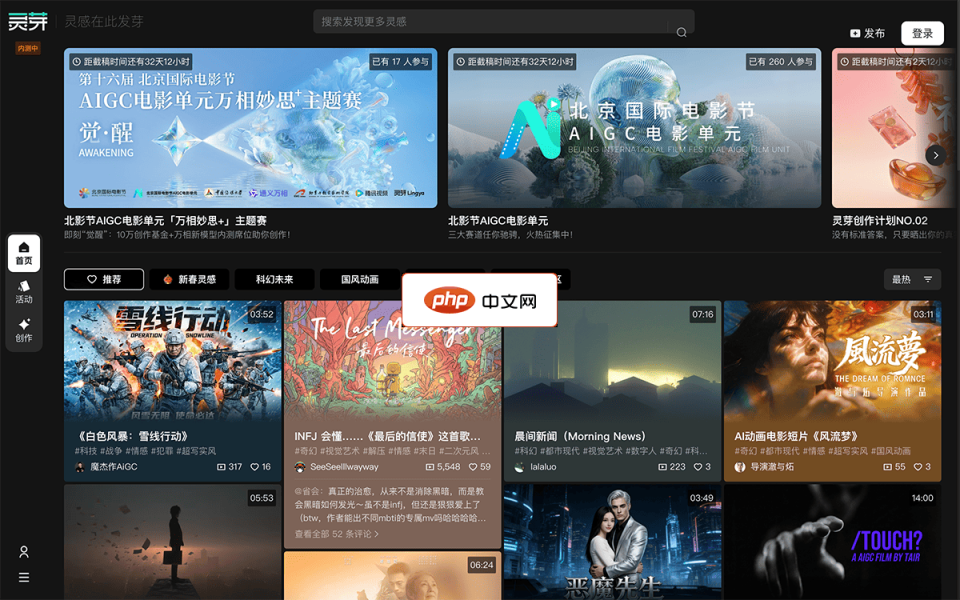
Task: Open the 風流夢 video thumbnail
Action: [x=832, y=361]
